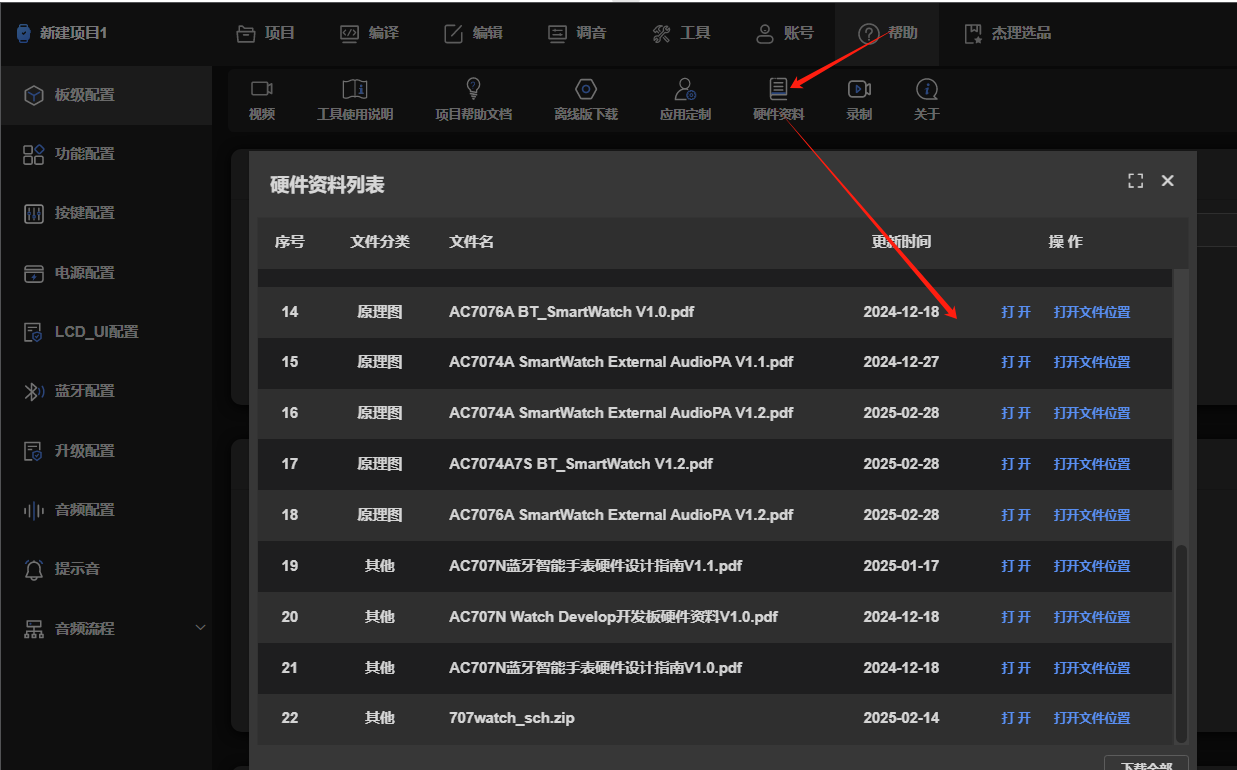The image size is (1237, 770).
Task: Click 打开 for AC7074A7S BT_SmartWatch V1.2.pdf
Action: 1016,464
